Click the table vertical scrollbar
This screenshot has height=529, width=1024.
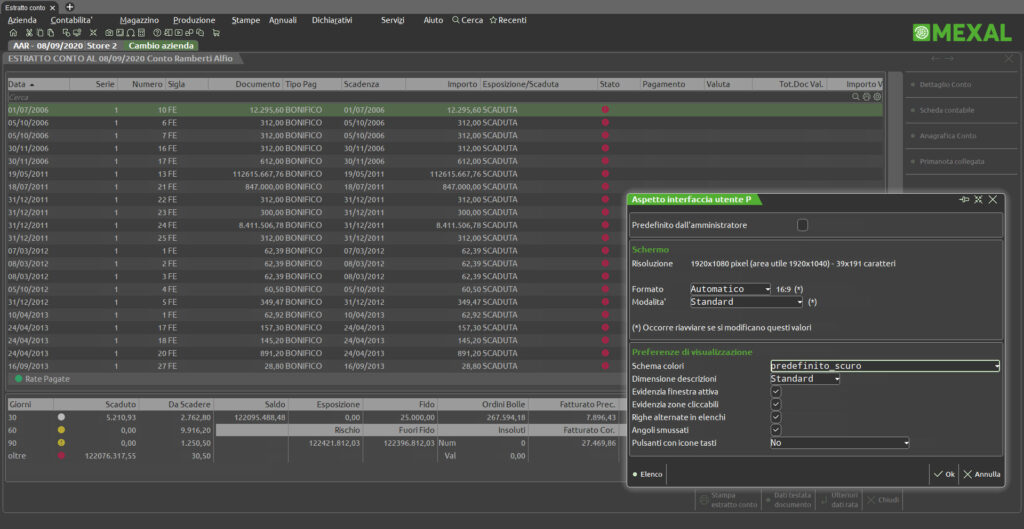pyautogui.click(x=895, y=229)
